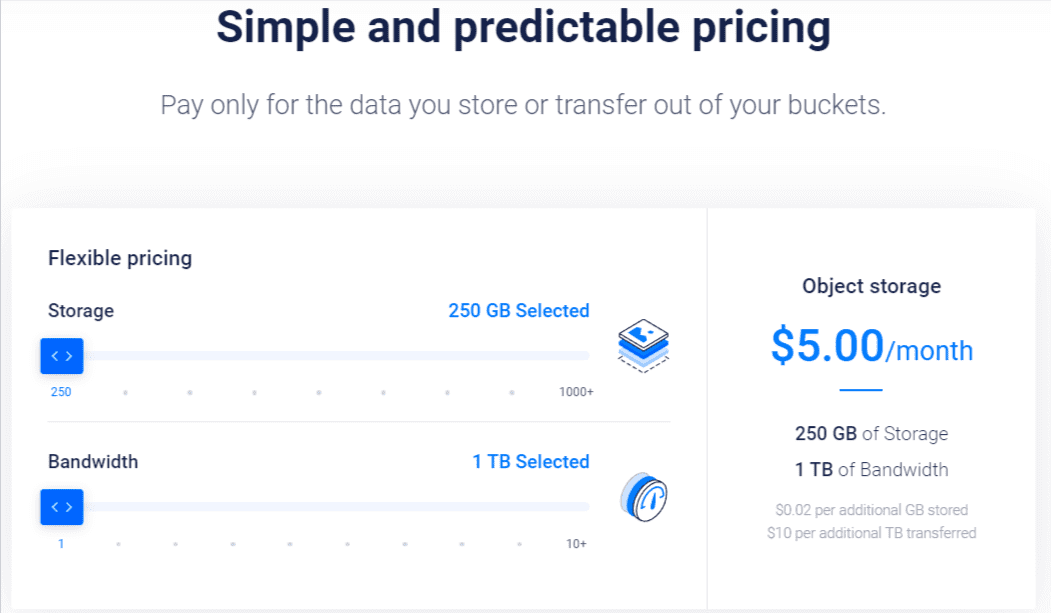1051x613 pixels.
Task: Click the "1 TB Selected" text
Action: click(x=531, y=461)
